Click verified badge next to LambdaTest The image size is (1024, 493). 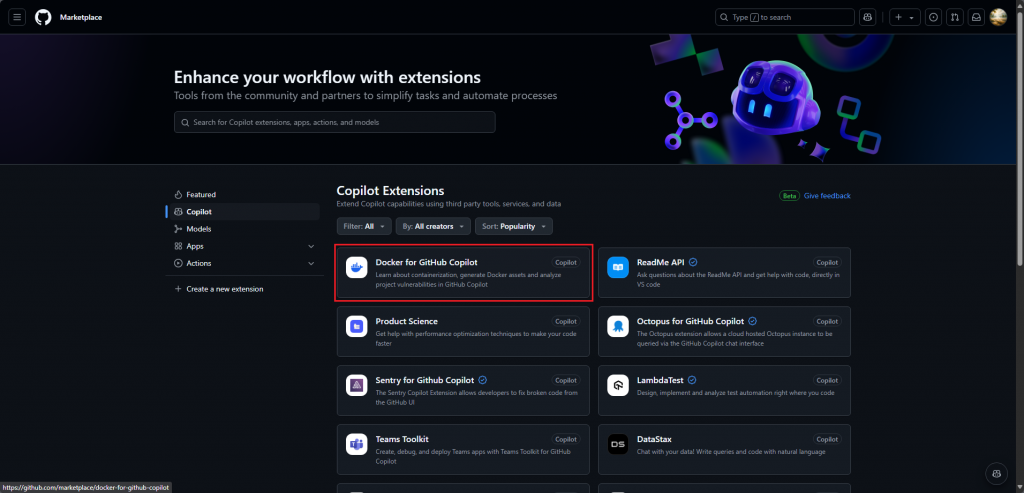point(692,380)
